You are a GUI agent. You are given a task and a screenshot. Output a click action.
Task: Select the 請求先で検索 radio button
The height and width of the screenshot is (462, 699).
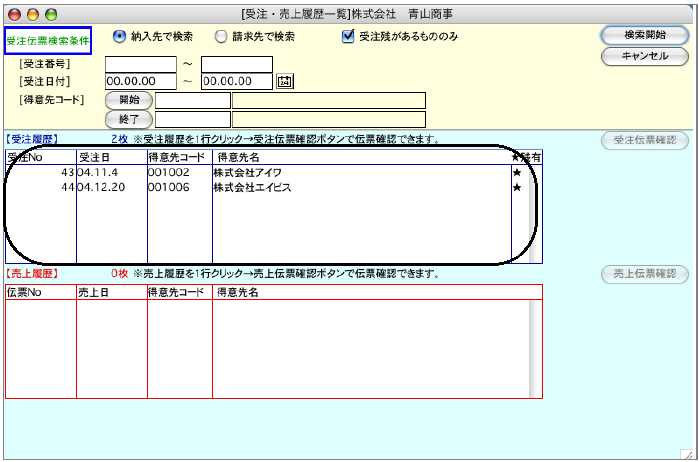(221, 37)
